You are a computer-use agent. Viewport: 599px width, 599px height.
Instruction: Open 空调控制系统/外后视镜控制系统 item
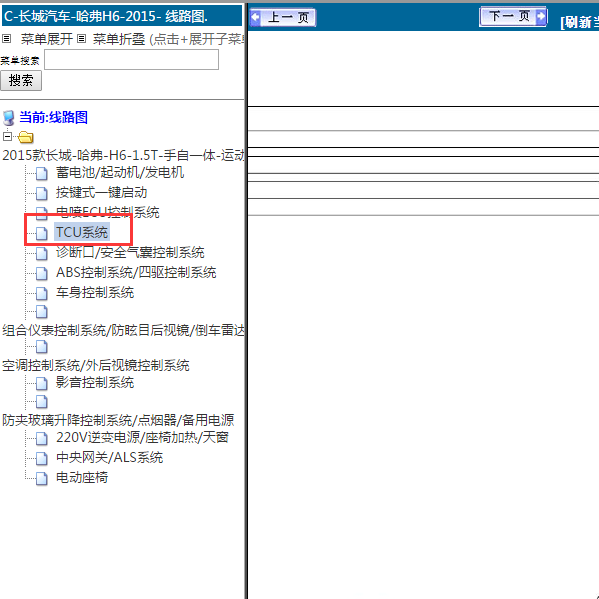pos(96,366)
